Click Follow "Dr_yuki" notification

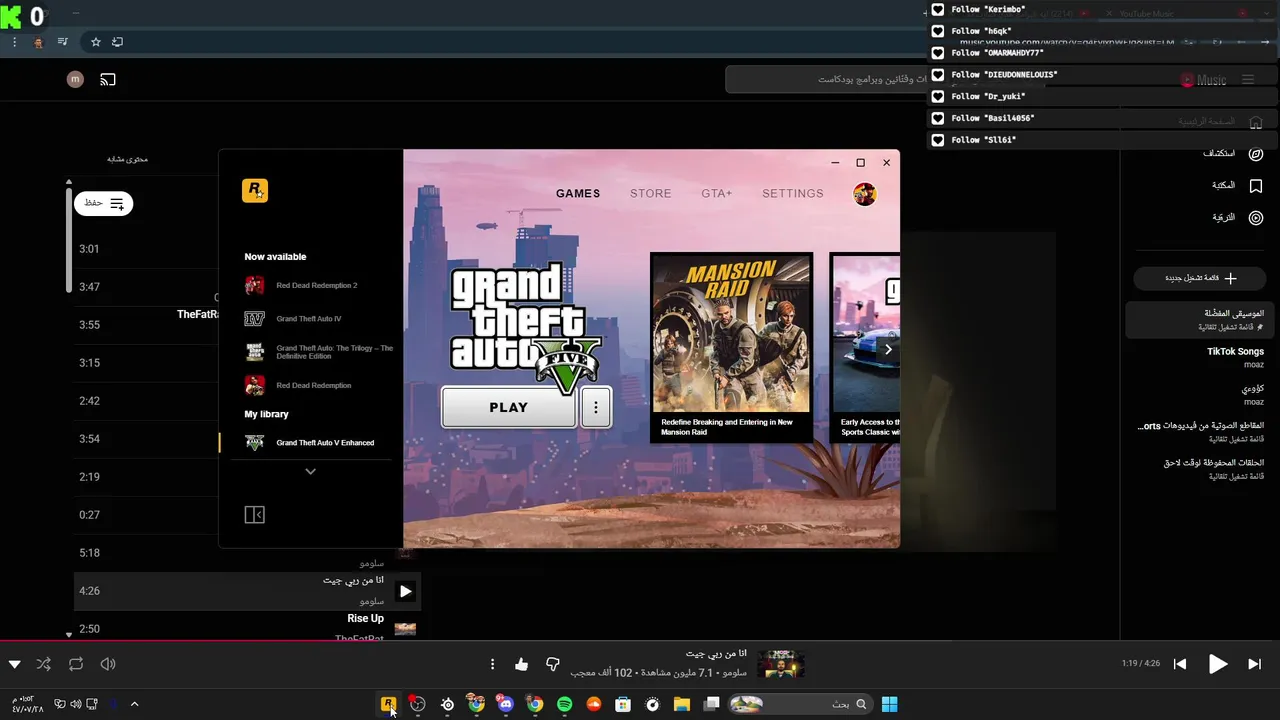point(1104,97)
